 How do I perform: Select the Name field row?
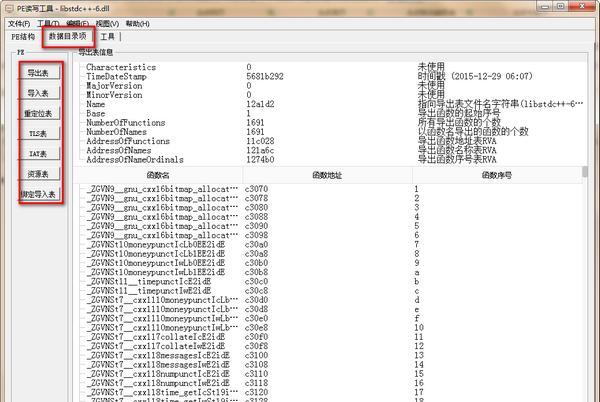pos(329,104)
